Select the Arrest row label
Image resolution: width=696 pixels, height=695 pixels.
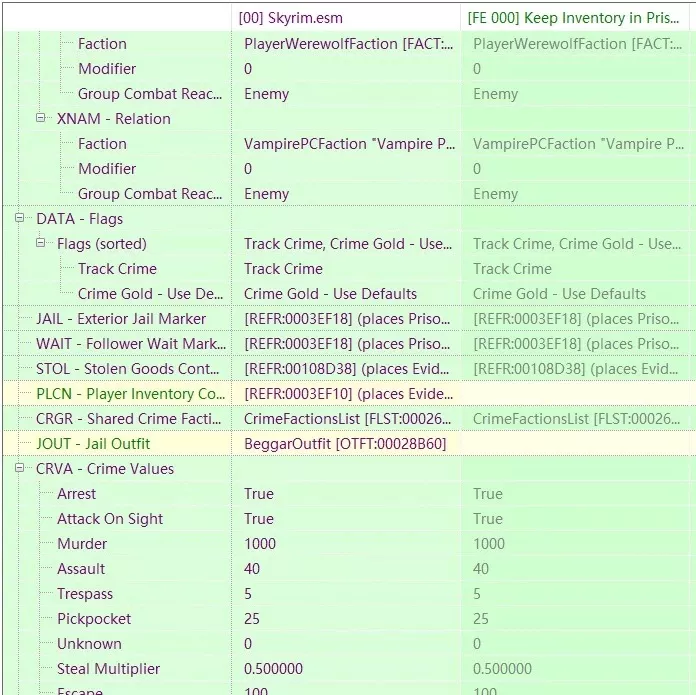point(76,494)
